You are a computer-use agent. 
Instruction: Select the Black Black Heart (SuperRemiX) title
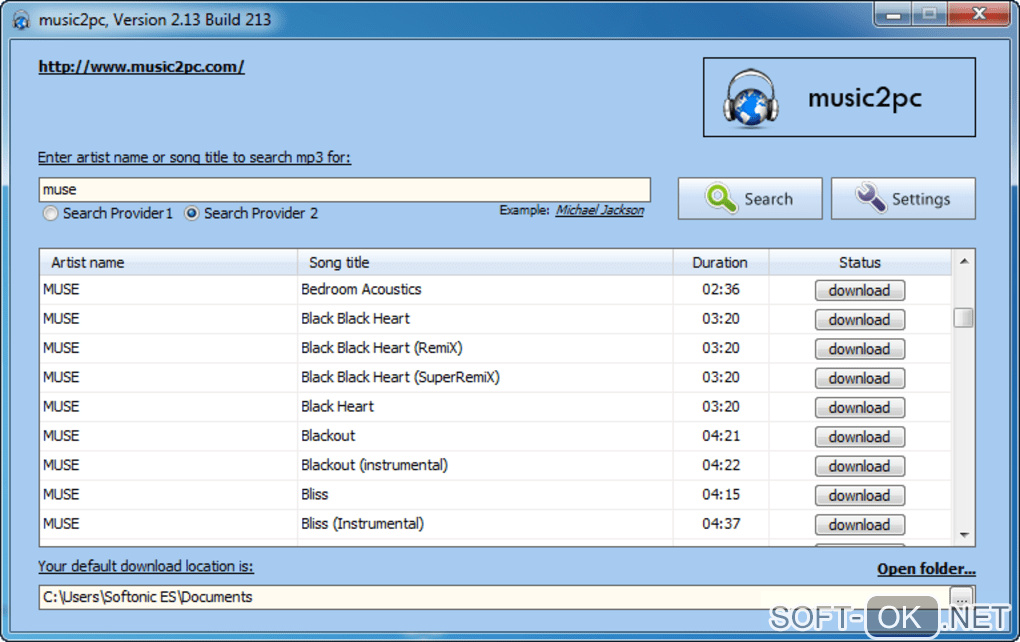[400, 377]
